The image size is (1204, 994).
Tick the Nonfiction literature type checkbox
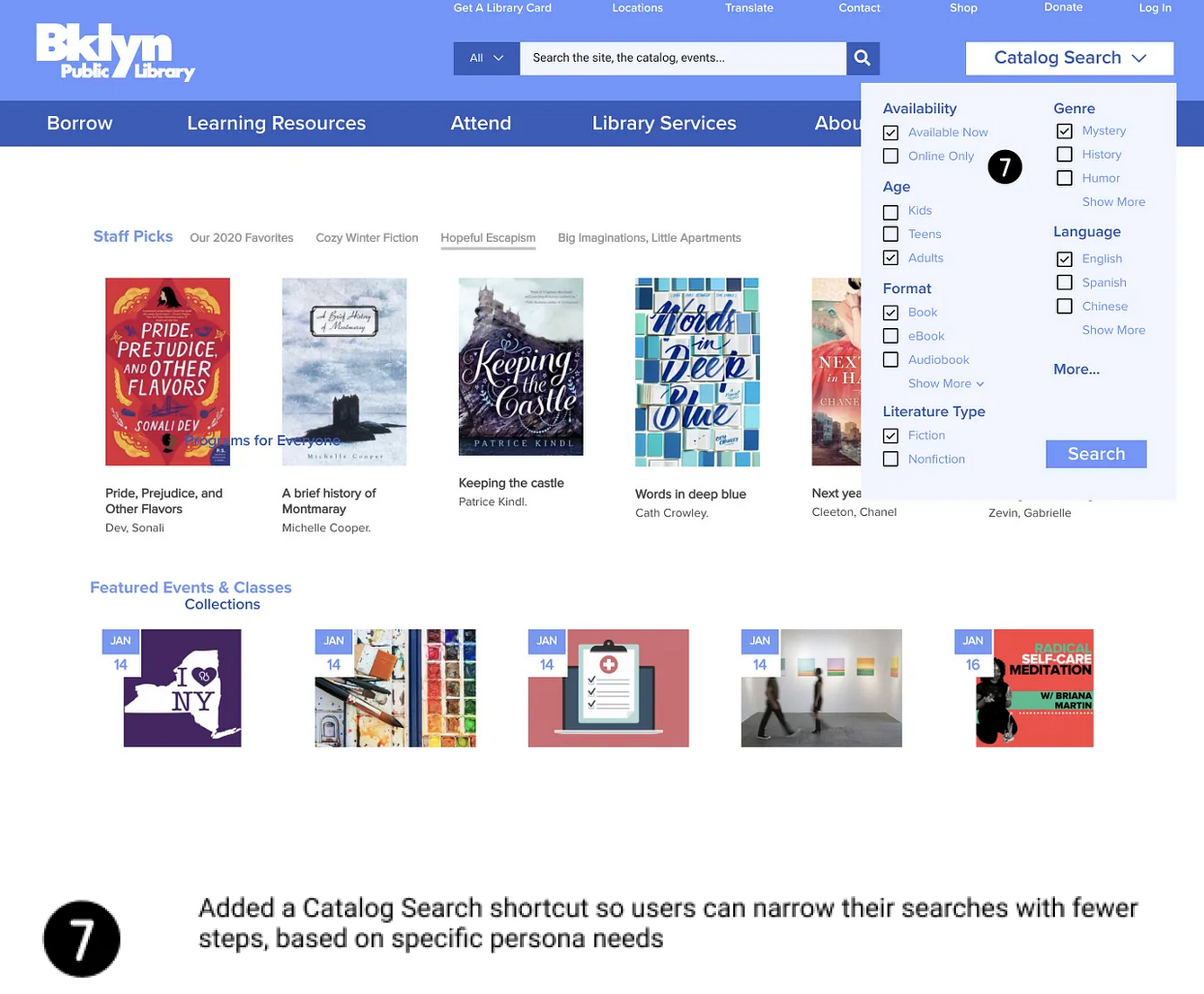(890, 459)
